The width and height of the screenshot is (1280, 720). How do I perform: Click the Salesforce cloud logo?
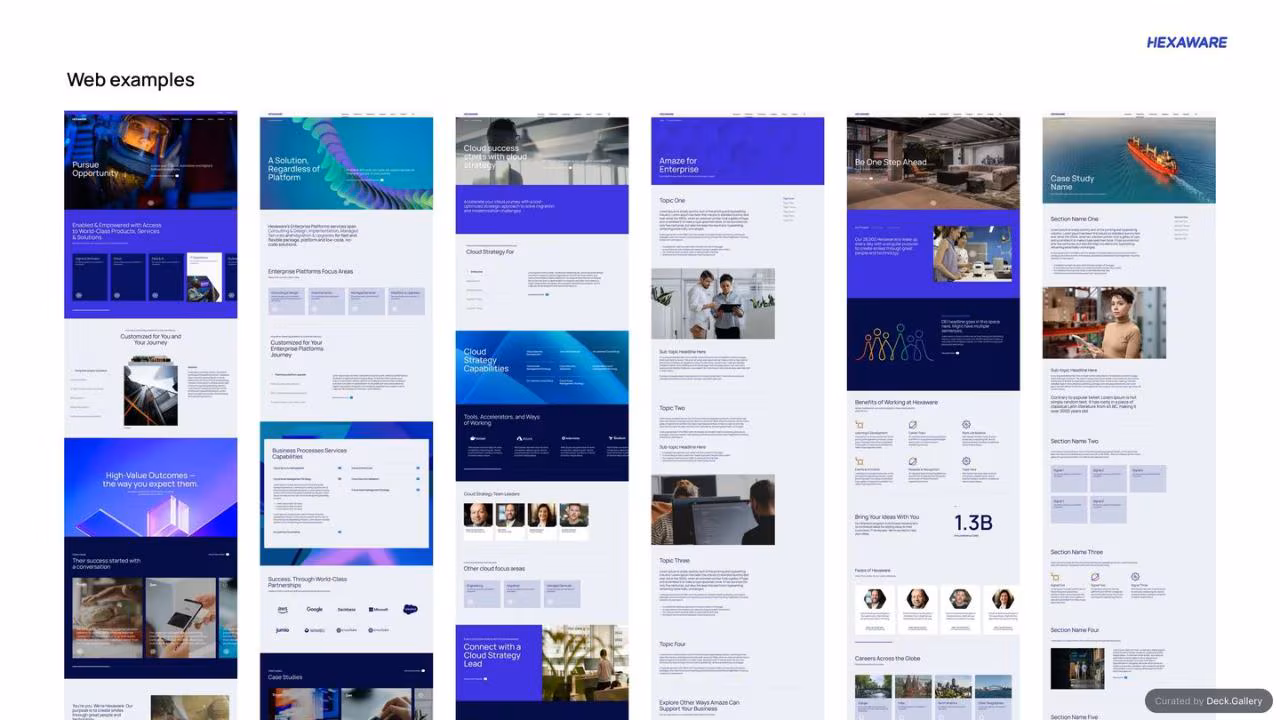coord(410,609)
